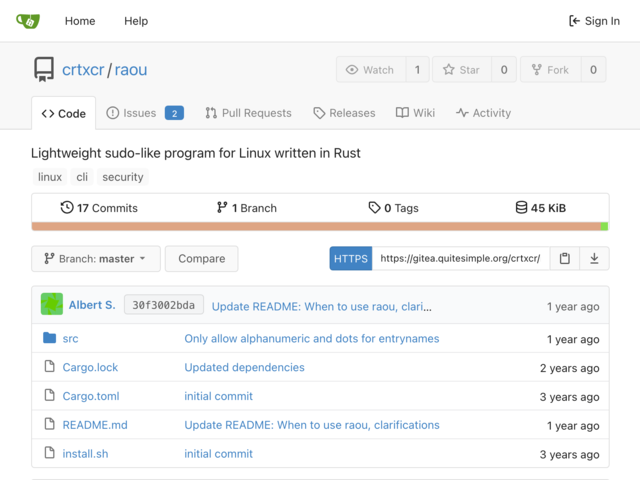
Task: Click the 17 Commits history icon
Action: (67, 207)
